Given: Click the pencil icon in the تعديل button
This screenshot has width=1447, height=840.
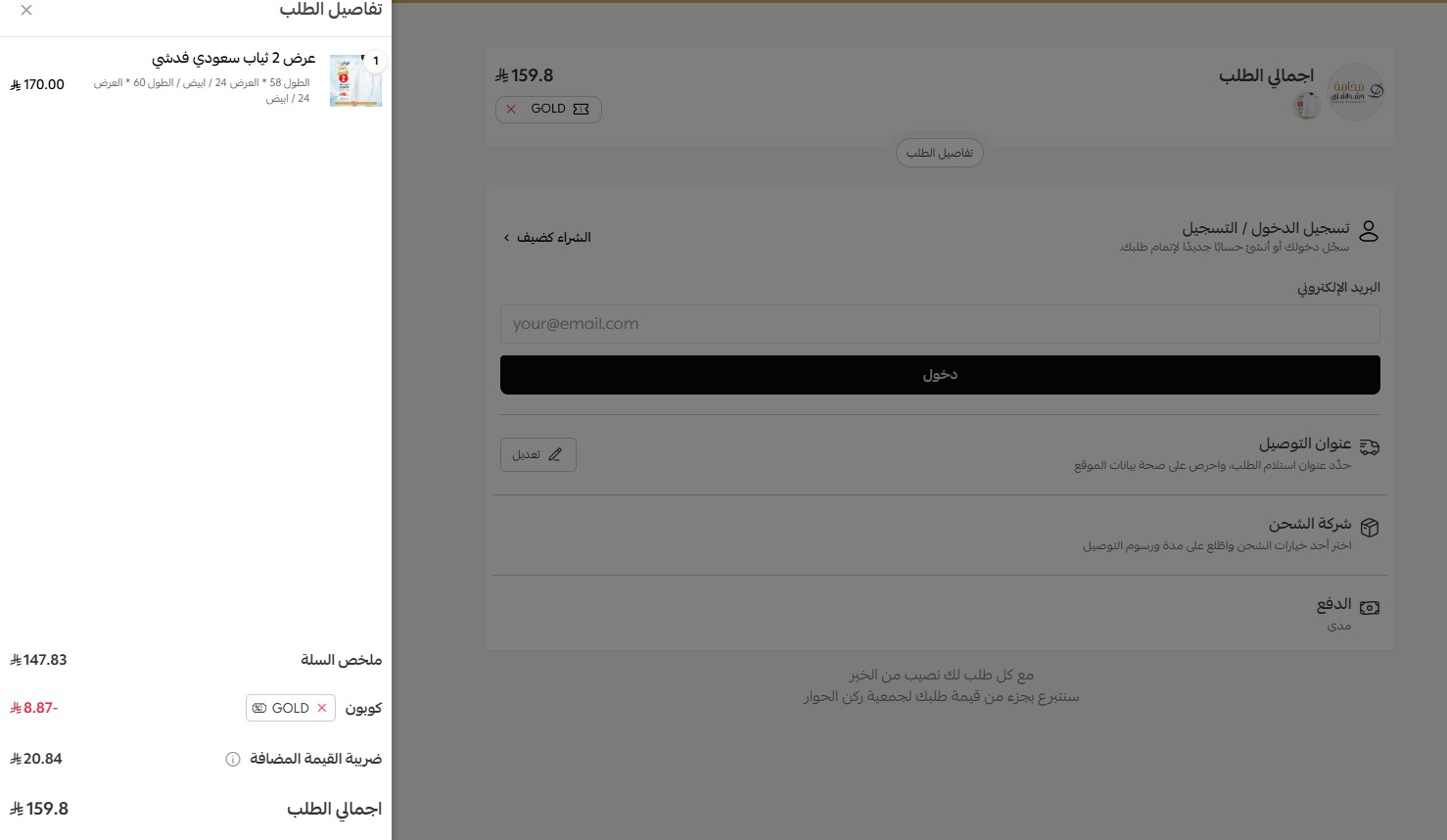Looking at the screenshot, I should pos(555,454).
